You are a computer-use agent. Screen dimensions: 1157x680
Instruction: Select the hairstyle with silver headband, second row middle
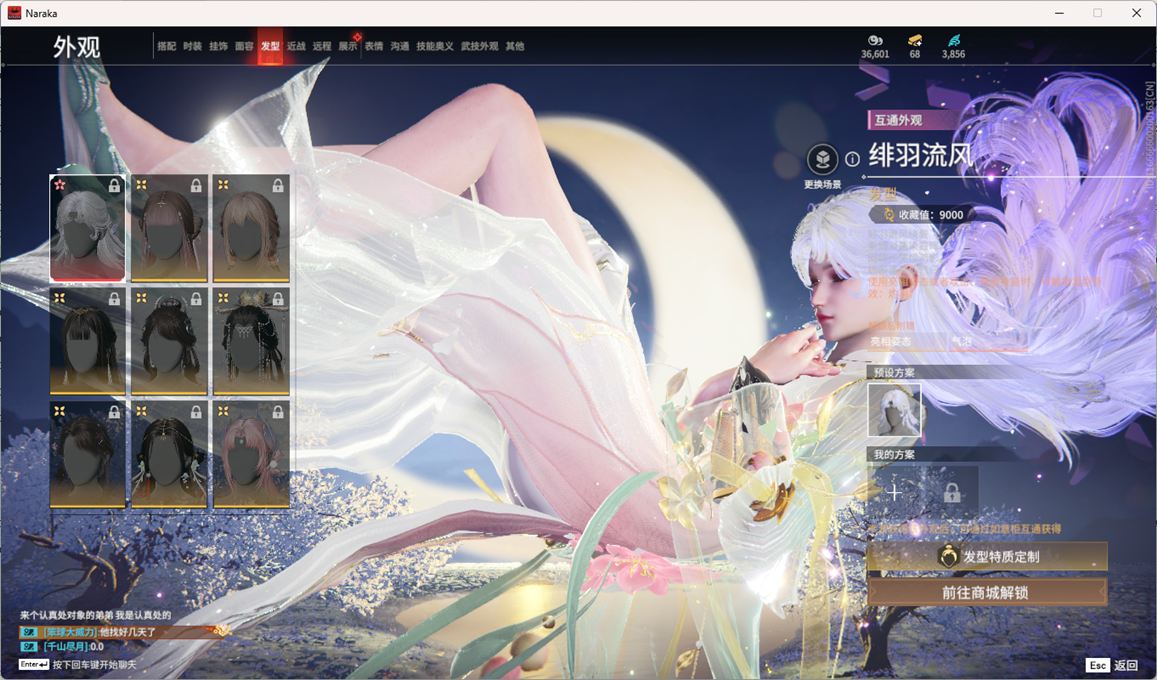click(x=169, y=341)
